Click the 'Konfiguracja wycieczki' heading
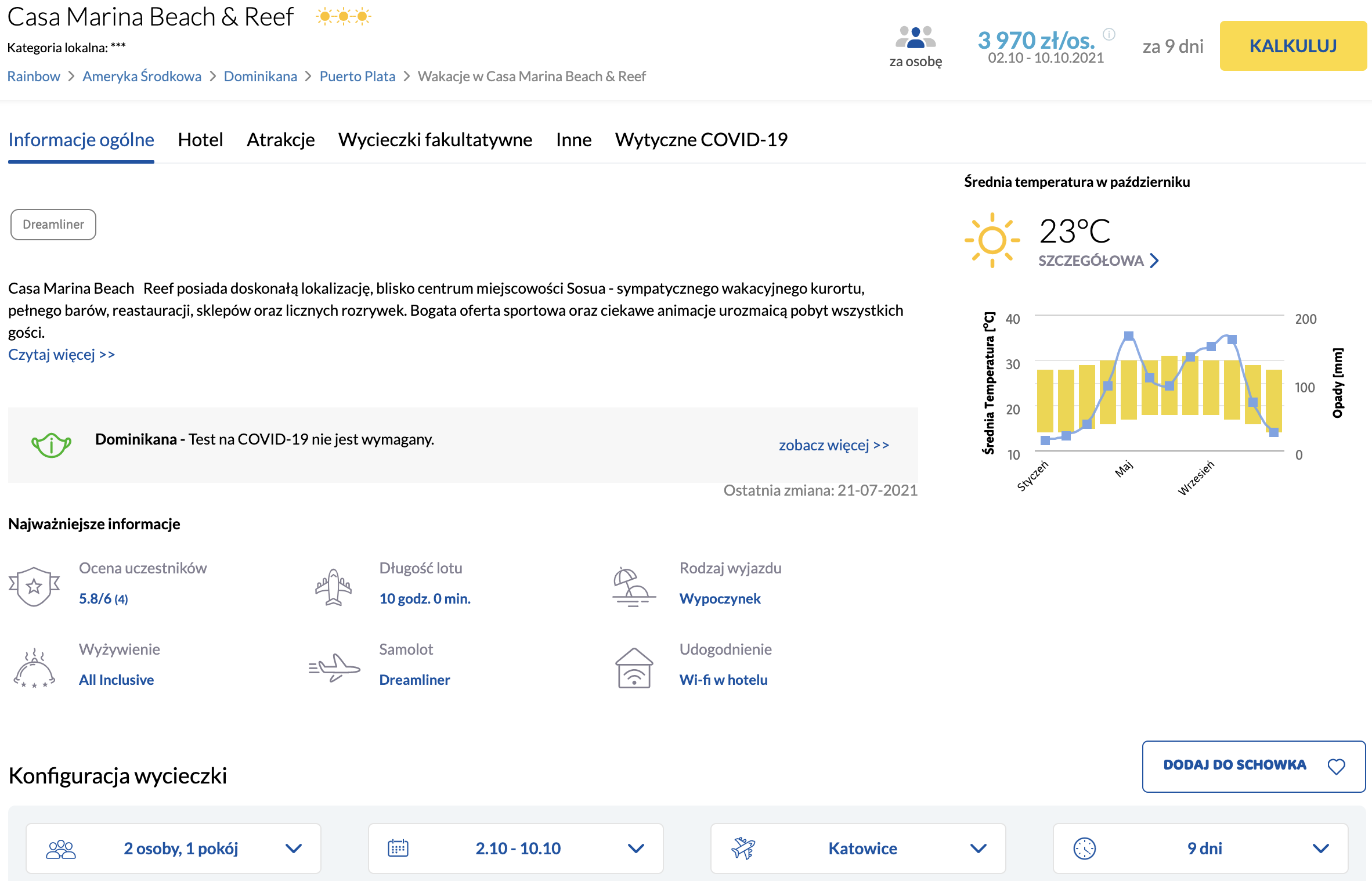 click(118, 776)
